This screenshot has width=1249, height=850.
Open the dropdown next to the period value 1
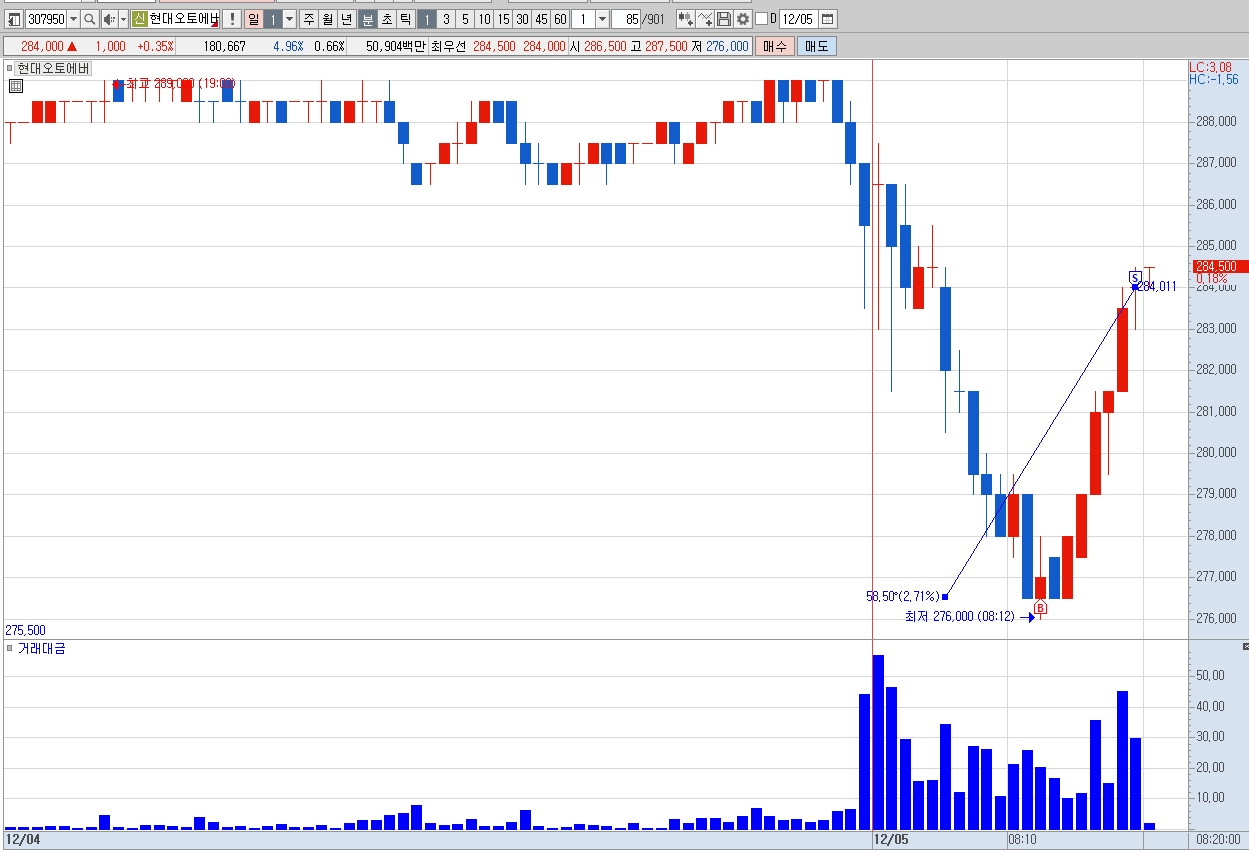coord(290,19)
